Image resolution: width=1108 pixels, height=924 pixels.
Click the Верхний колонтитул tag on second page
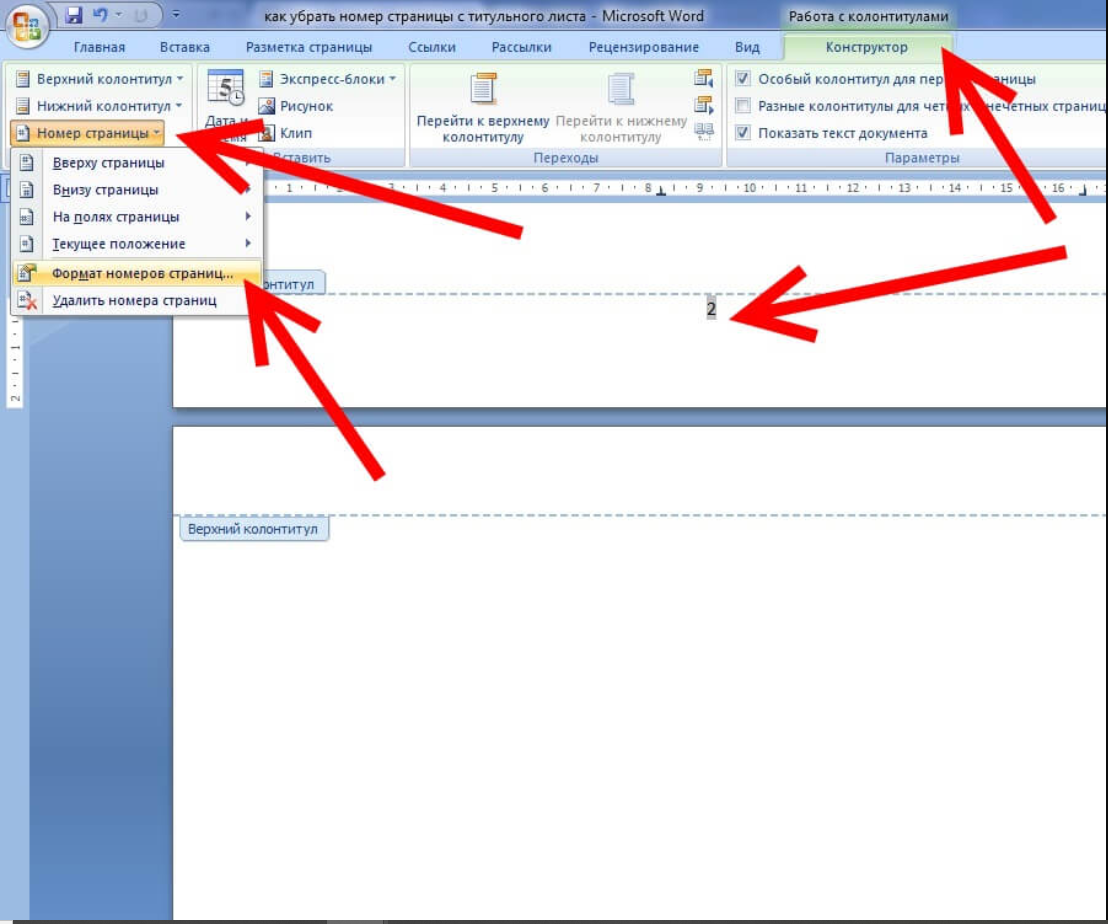pyautogui.click(x=253, y=529)
